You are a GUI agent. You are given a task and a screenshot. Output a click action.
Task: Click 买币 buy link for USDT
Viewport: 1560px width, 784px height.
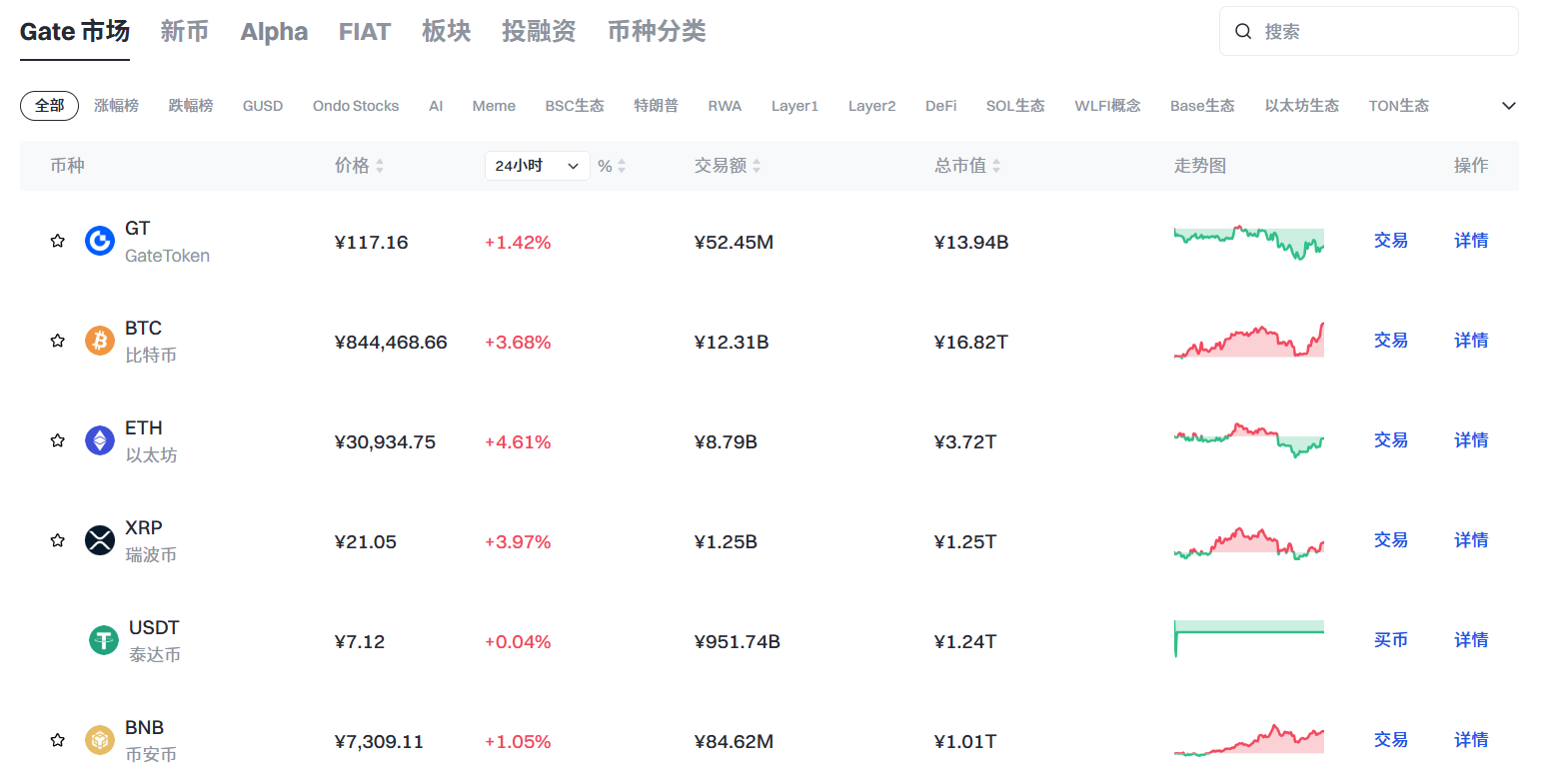(x=1390, y=640)
